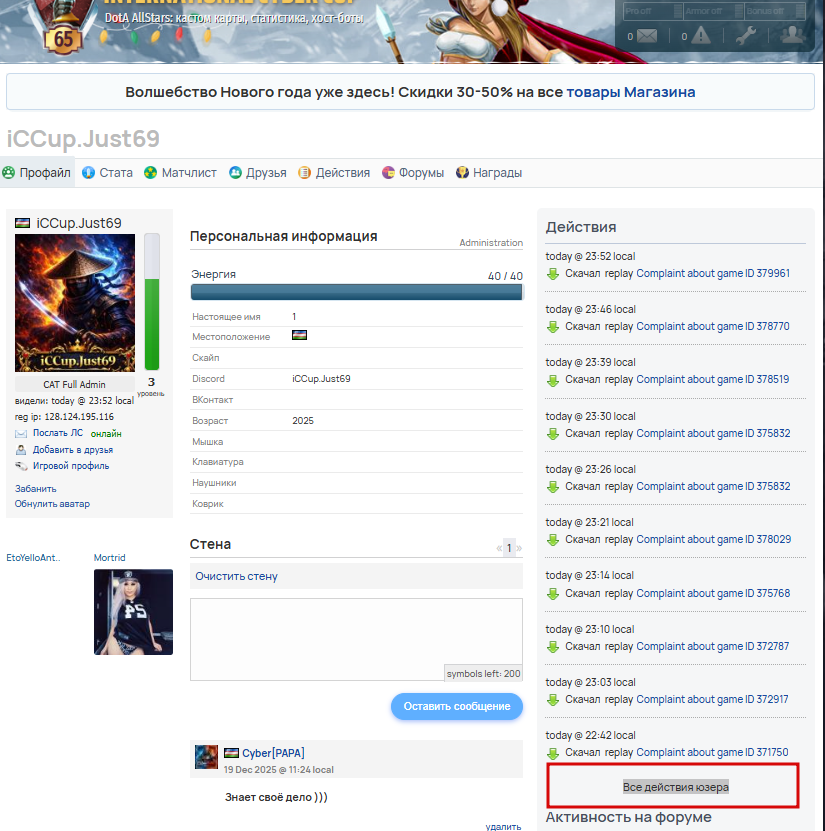
Task: Click Cyber[PAPA]'s small avatar
Action: (206, 757)
